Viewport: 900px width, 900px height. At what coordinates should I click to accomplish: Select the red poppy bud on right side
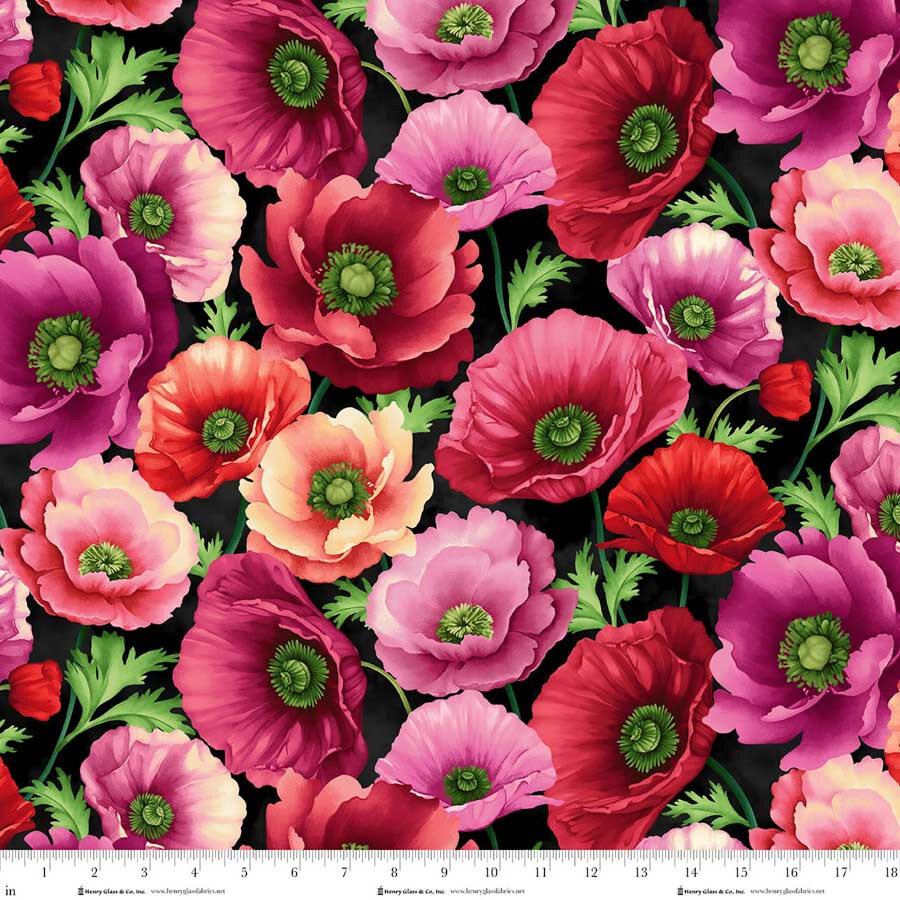[x=785, y=389]
